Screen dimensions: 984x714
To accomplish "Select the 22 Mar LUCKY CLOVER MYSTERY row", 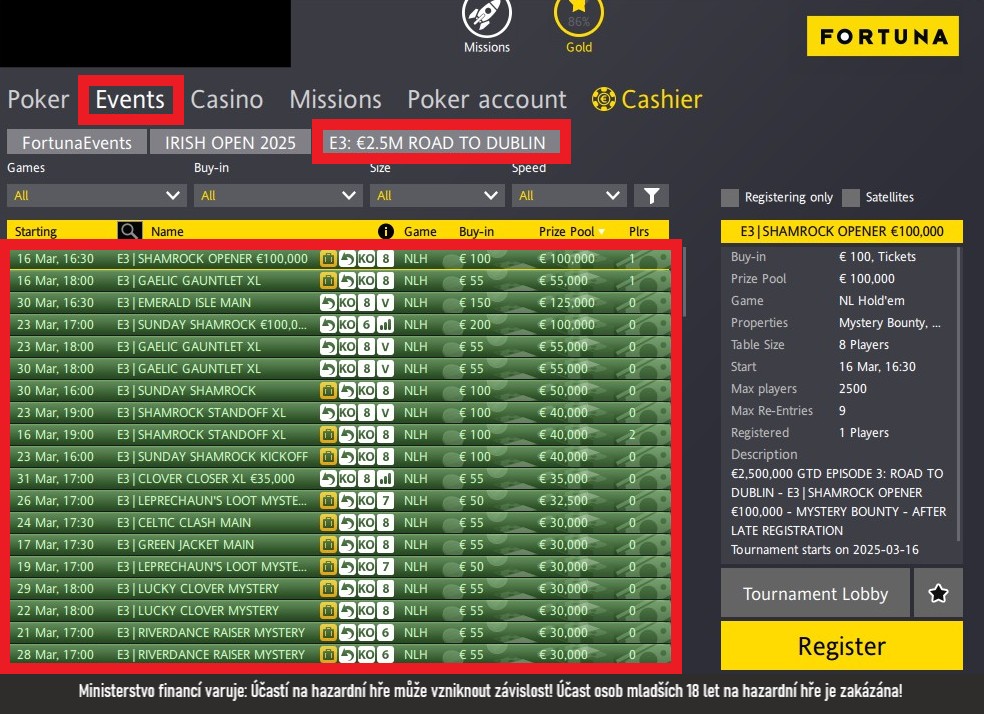I will tap(340, 610).
